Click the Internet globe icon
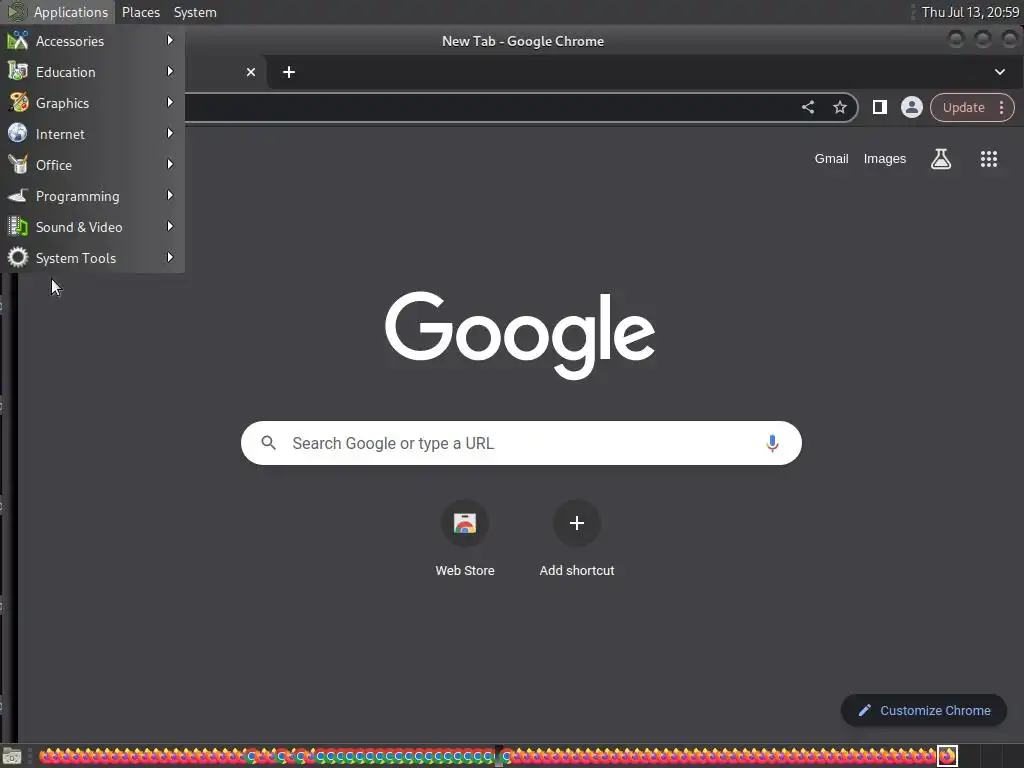Image resolution: width=1024 pixels, height=768 pixels. pyautogui.click(x=18, y=133)
